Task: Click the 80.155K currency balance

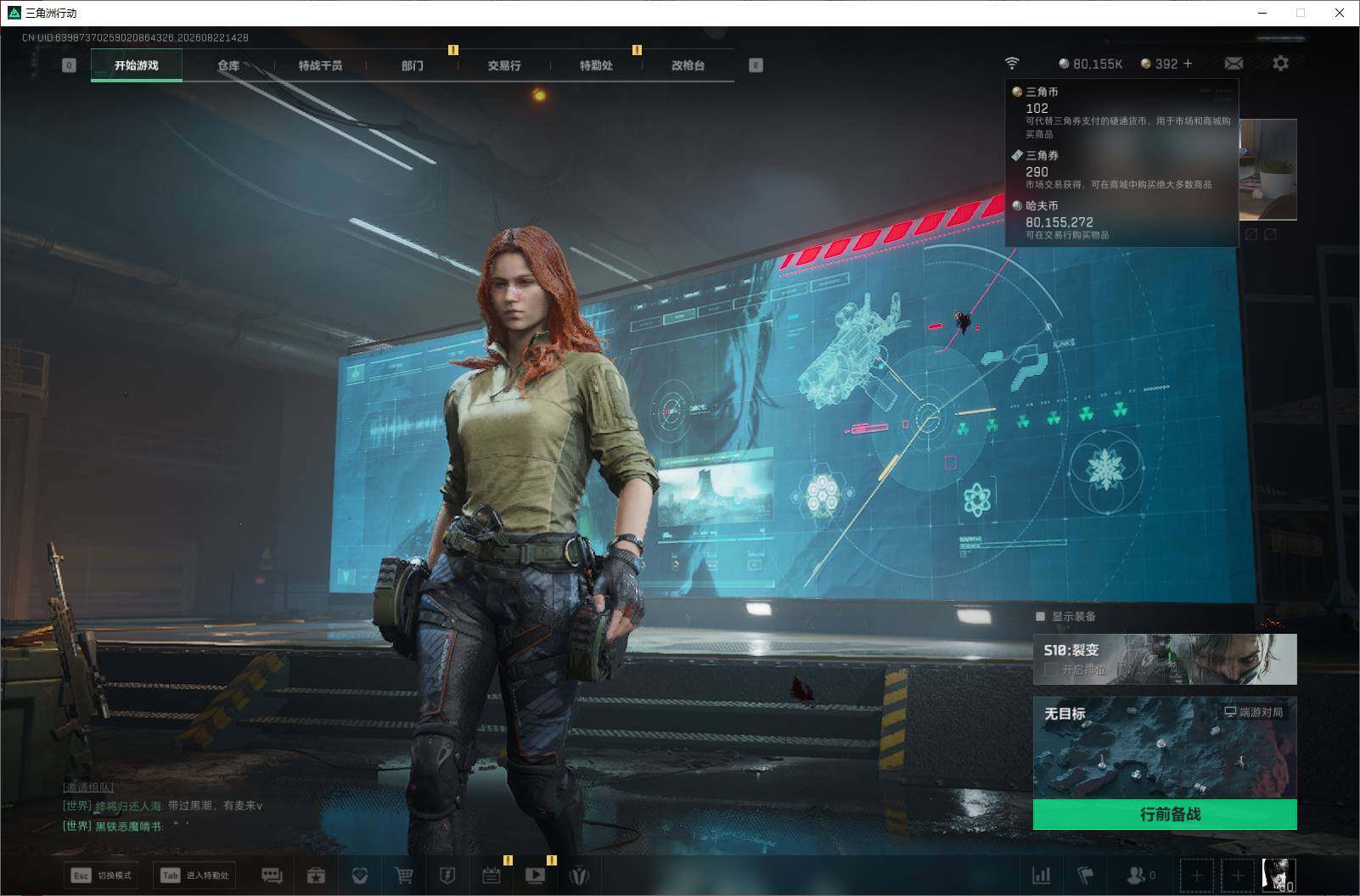Action: [x=1091, y=64]
